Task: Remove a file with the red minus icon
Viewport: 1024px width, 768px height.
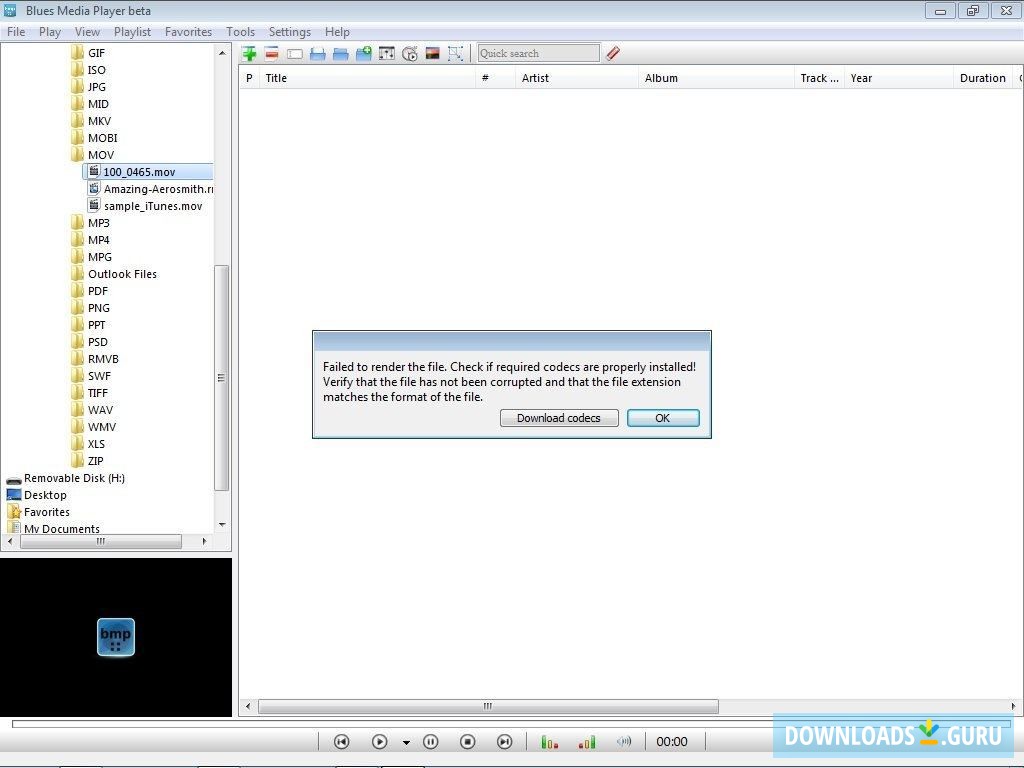Action: [272, 53]
